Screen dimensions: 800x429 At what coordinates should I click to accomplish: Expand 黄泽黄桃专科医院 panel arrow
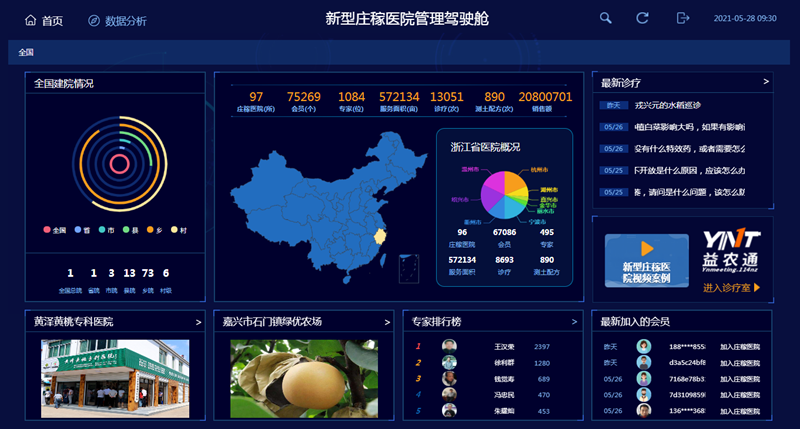[x=197, y=322]
